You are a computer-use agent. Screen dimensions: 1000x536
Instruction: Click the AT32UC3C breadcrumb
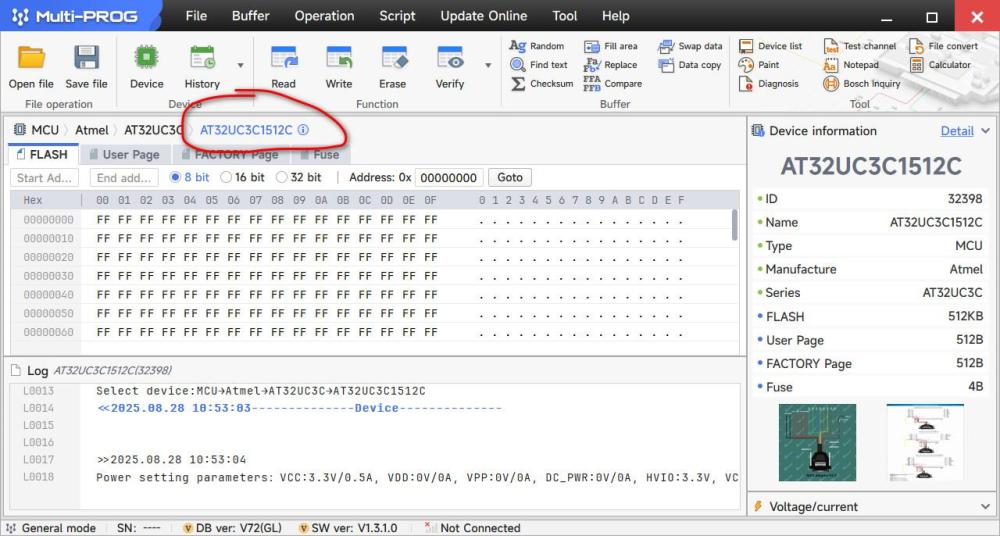click(x=153, y=130)
